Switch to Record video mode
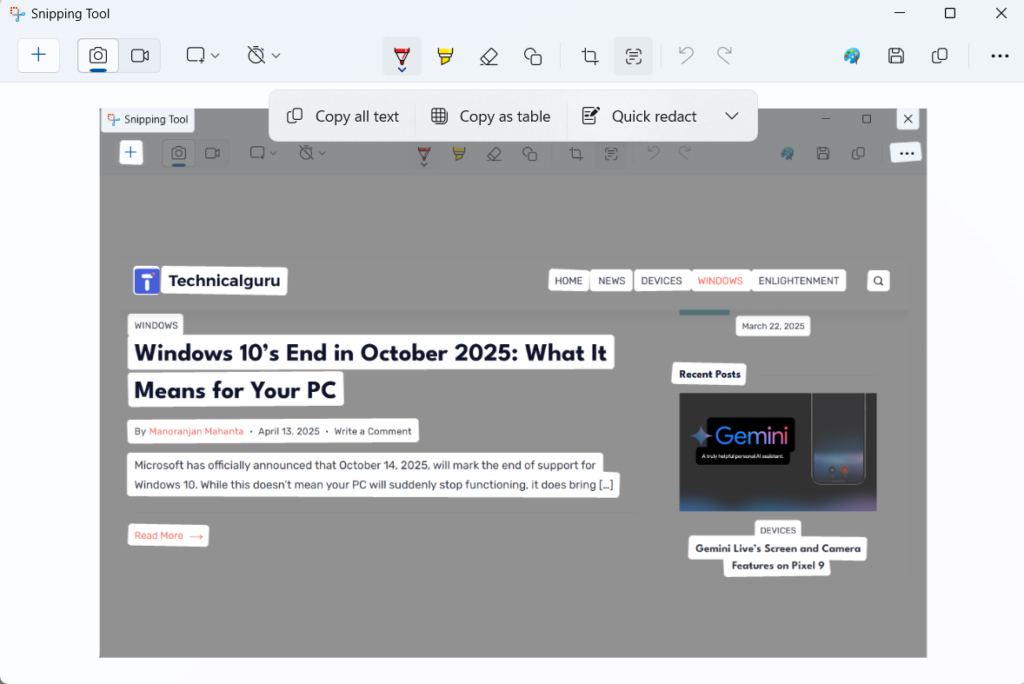Screen dimensions: 1024x684 click(x=140, y=56)
